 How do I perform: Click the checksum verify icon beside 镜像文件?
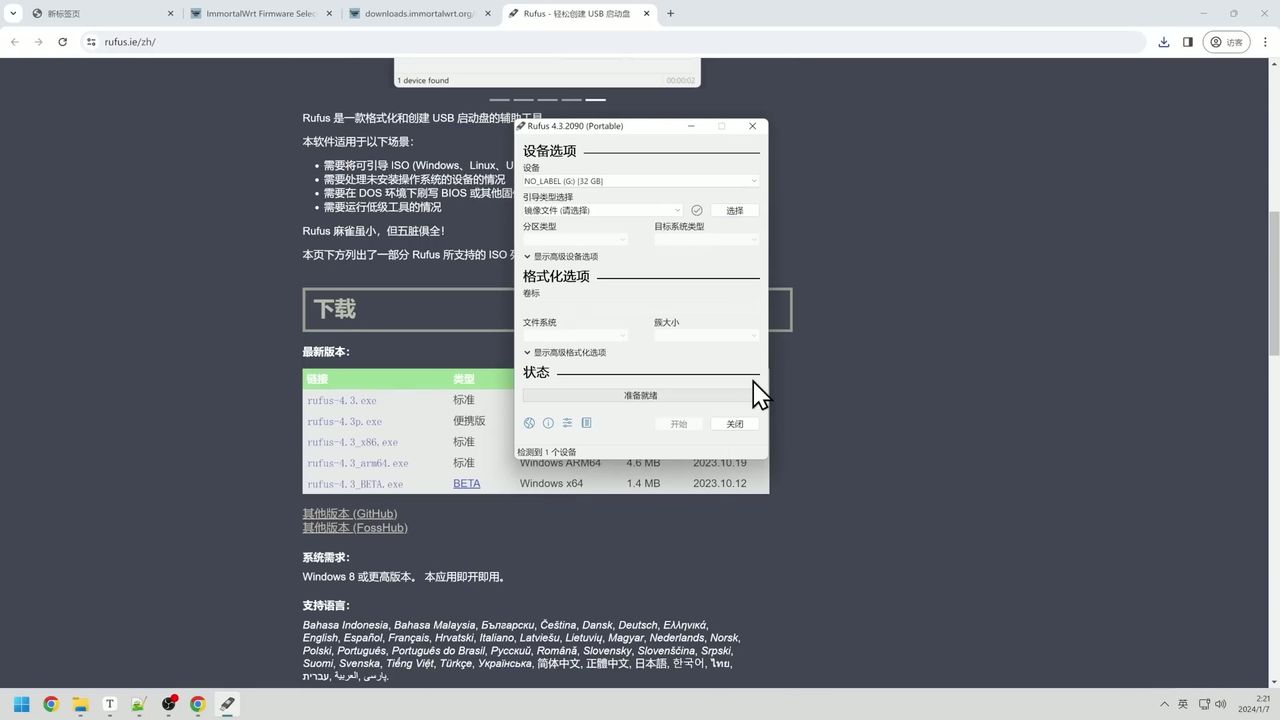click(x=697, y=210)
